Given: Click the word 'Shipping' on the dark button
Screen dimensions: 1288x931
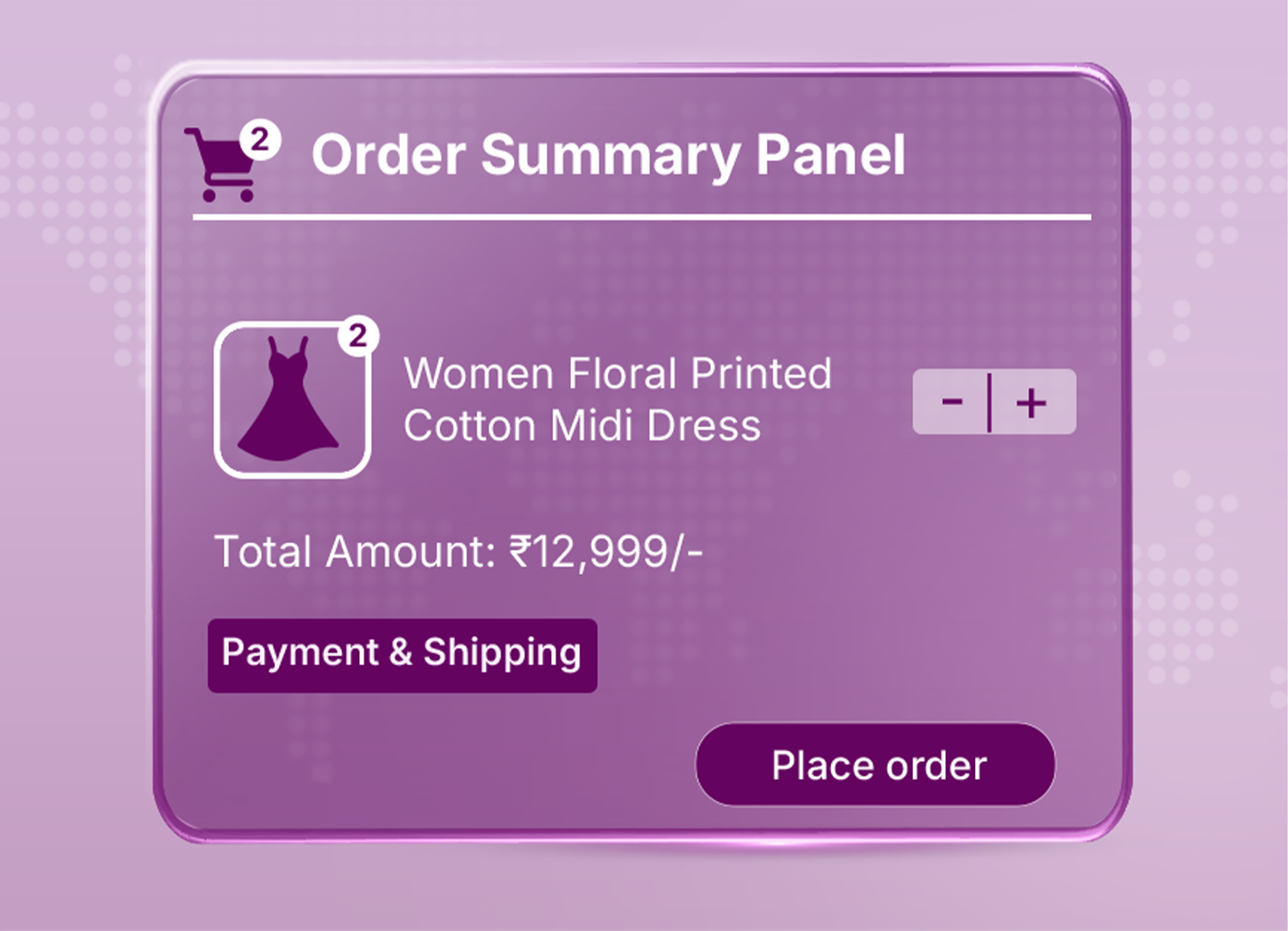Looking at the screenshot, I should point(502,653).
